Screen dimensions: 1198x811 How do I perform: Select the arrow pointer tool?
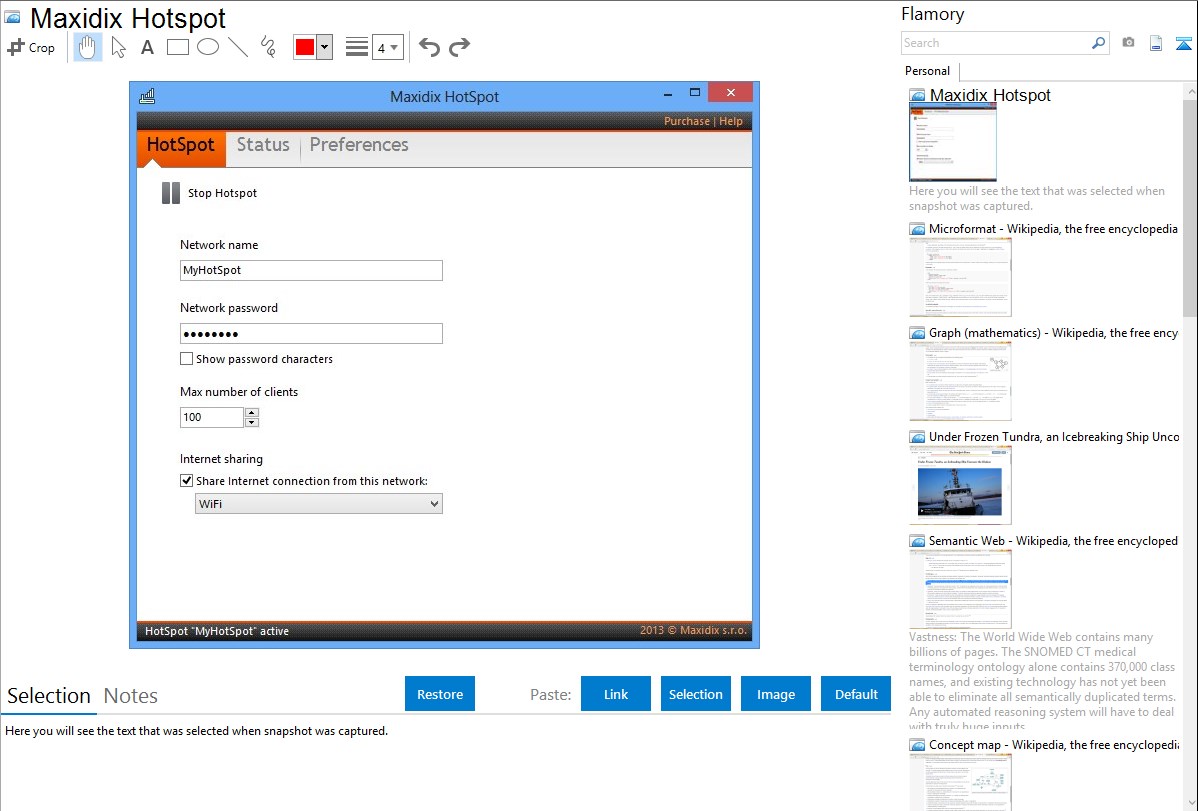(x=118, y=47)
